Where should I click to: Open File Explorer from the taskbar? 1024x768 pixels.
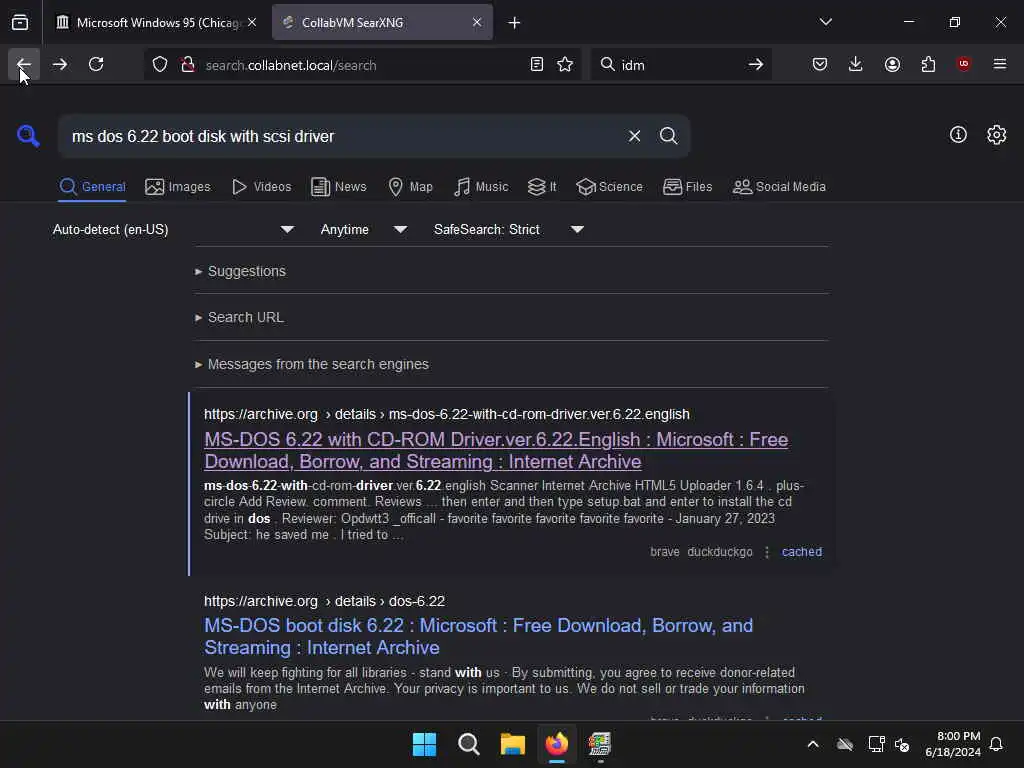tap(513, 744)
